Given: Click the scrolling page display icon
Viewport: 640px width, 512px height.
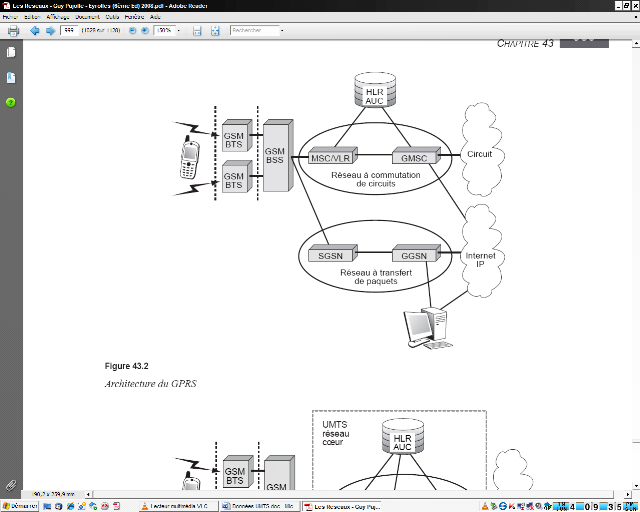Looking at the screenshot, I should coord(197,31).
